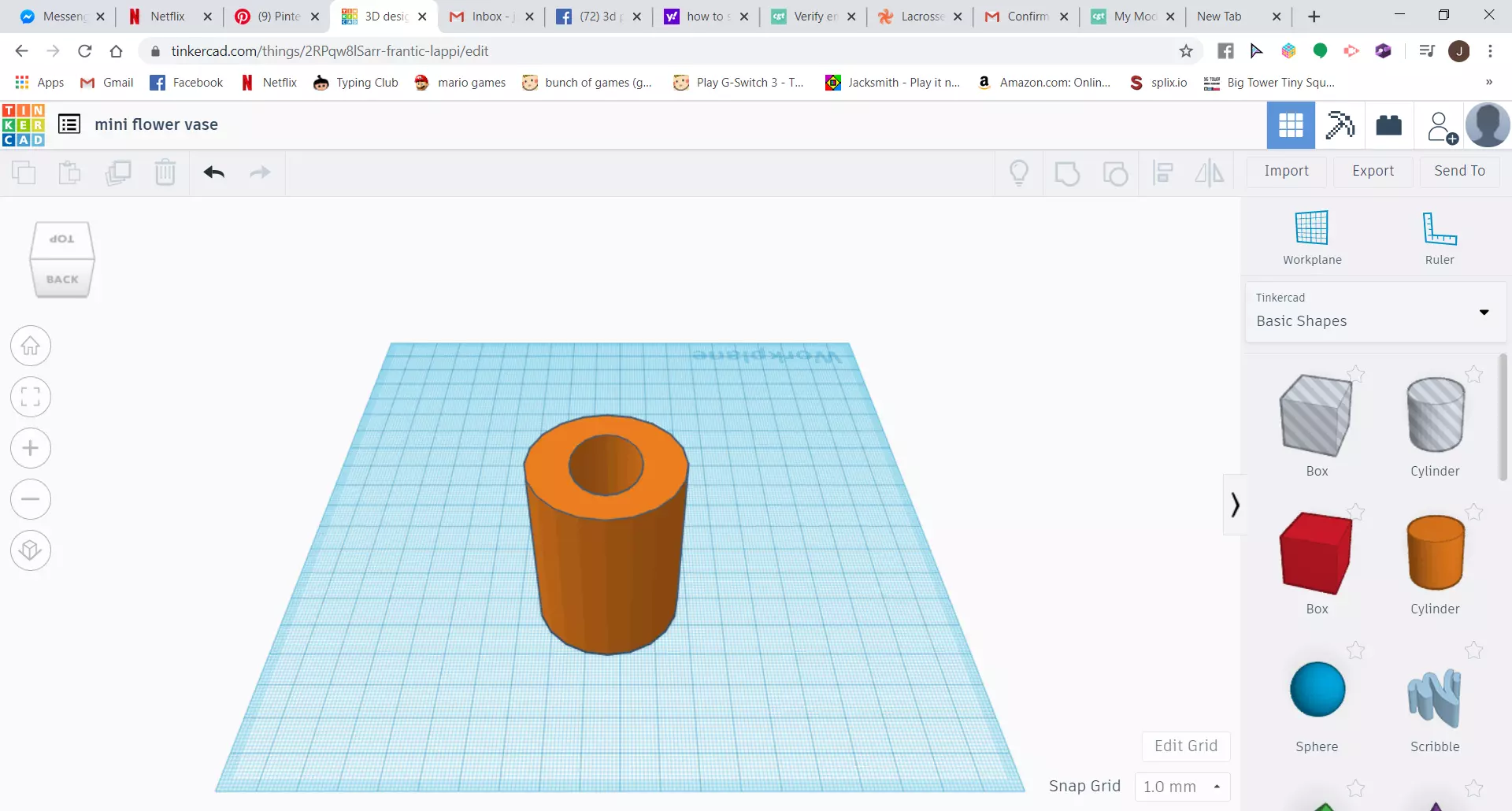Click the Ungroup shapes icon

coord(1115,172)
